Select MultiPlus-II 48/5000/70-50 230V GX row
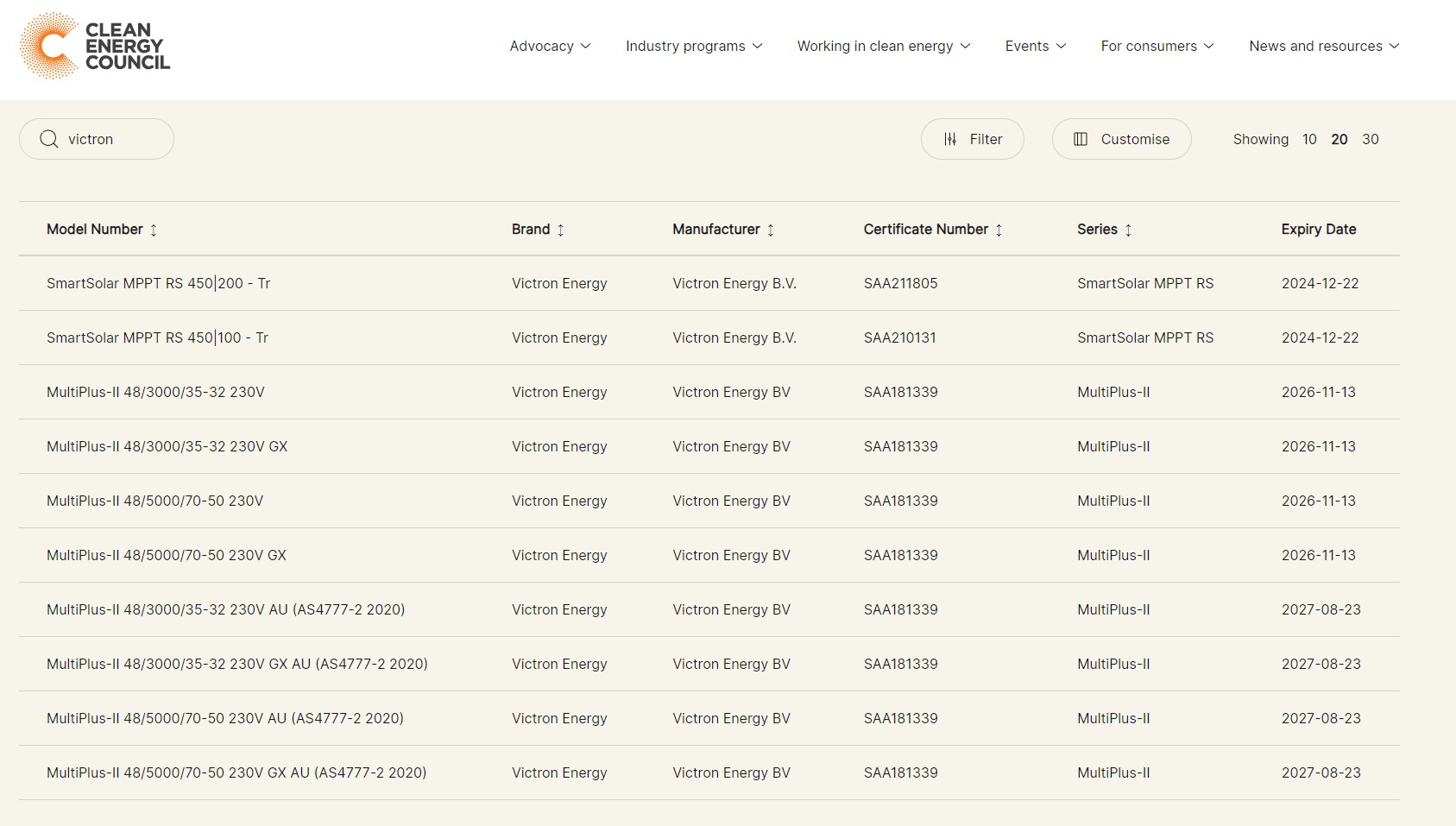This screenshot has width=1456, height=826. 709,555
